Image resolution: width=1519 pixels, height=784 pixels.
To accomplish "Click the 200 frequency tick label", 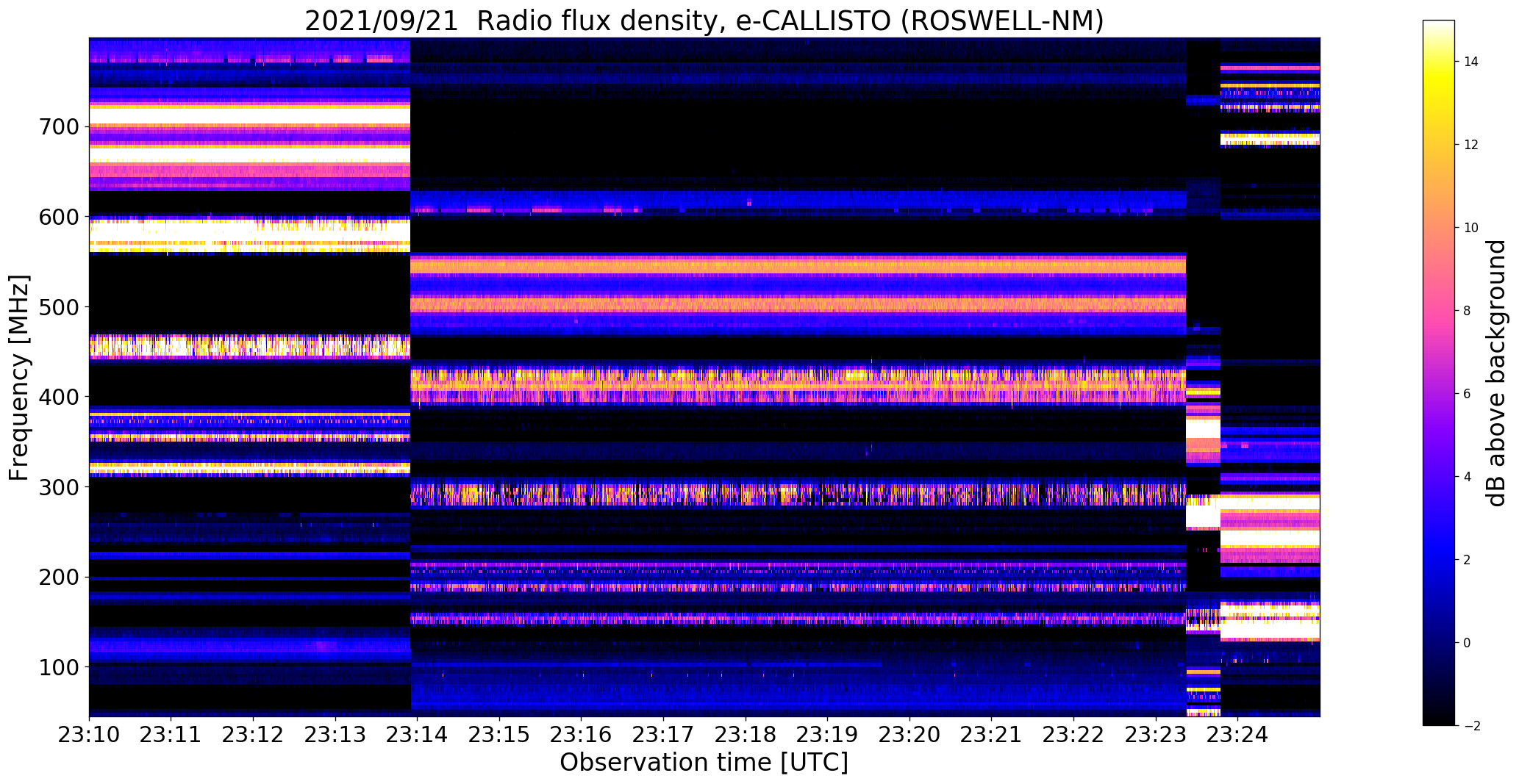I will pos(58,577).
